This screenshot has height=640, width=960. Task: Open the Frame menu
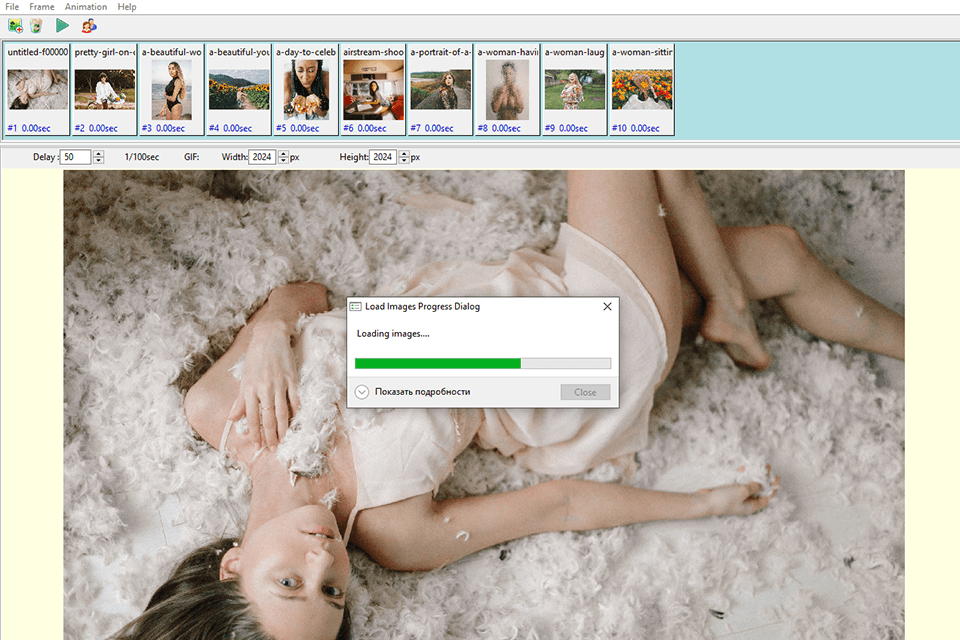coord(41,6)
